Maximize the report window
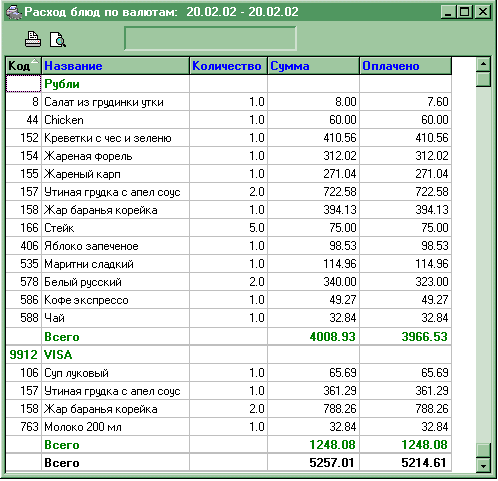The image size is (498, 481). [x=465, y=12]
